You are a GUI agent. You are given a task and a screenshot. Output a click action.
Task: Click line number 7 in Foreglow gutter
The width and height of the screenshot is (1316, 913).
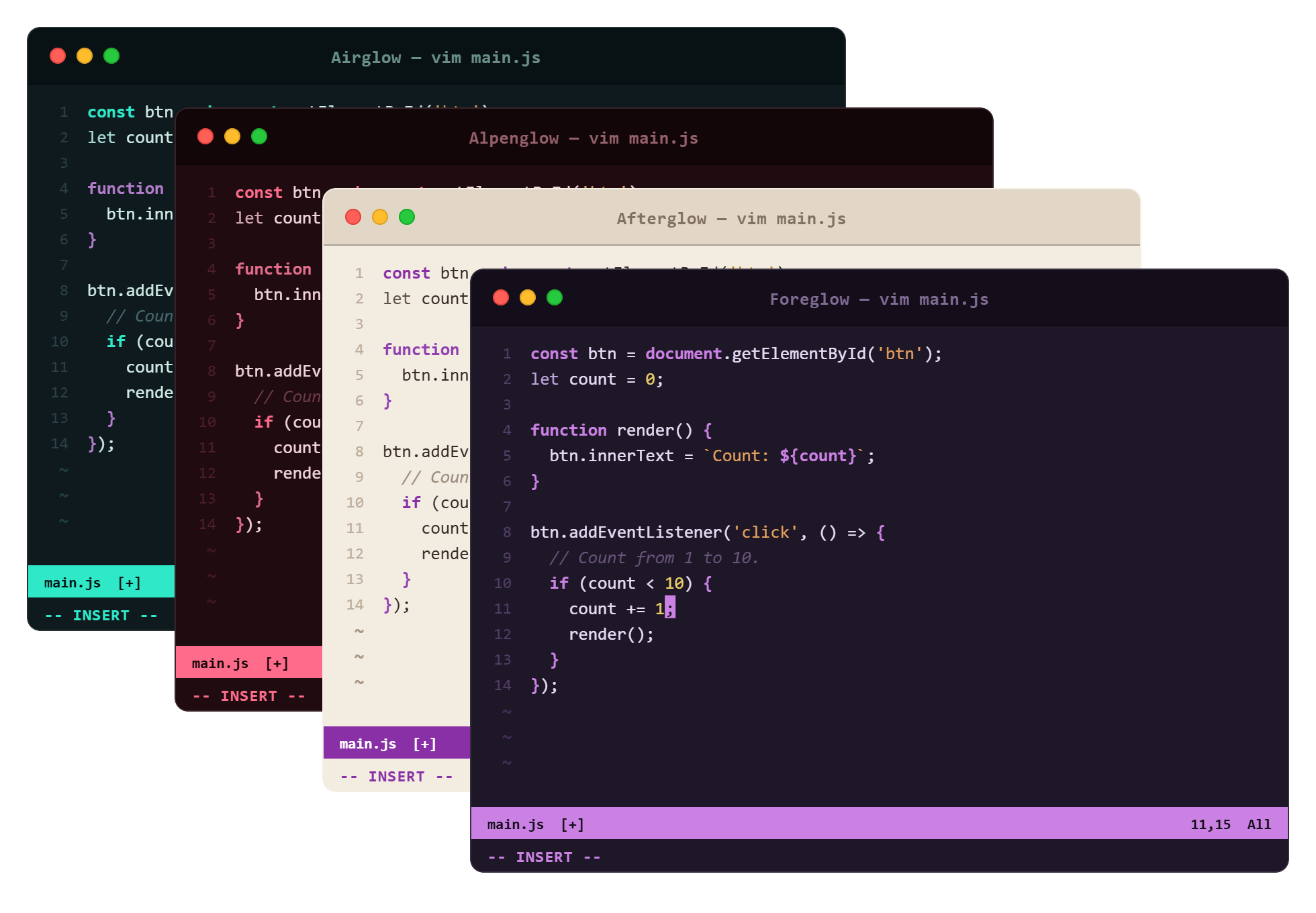[x=507, y=507]
